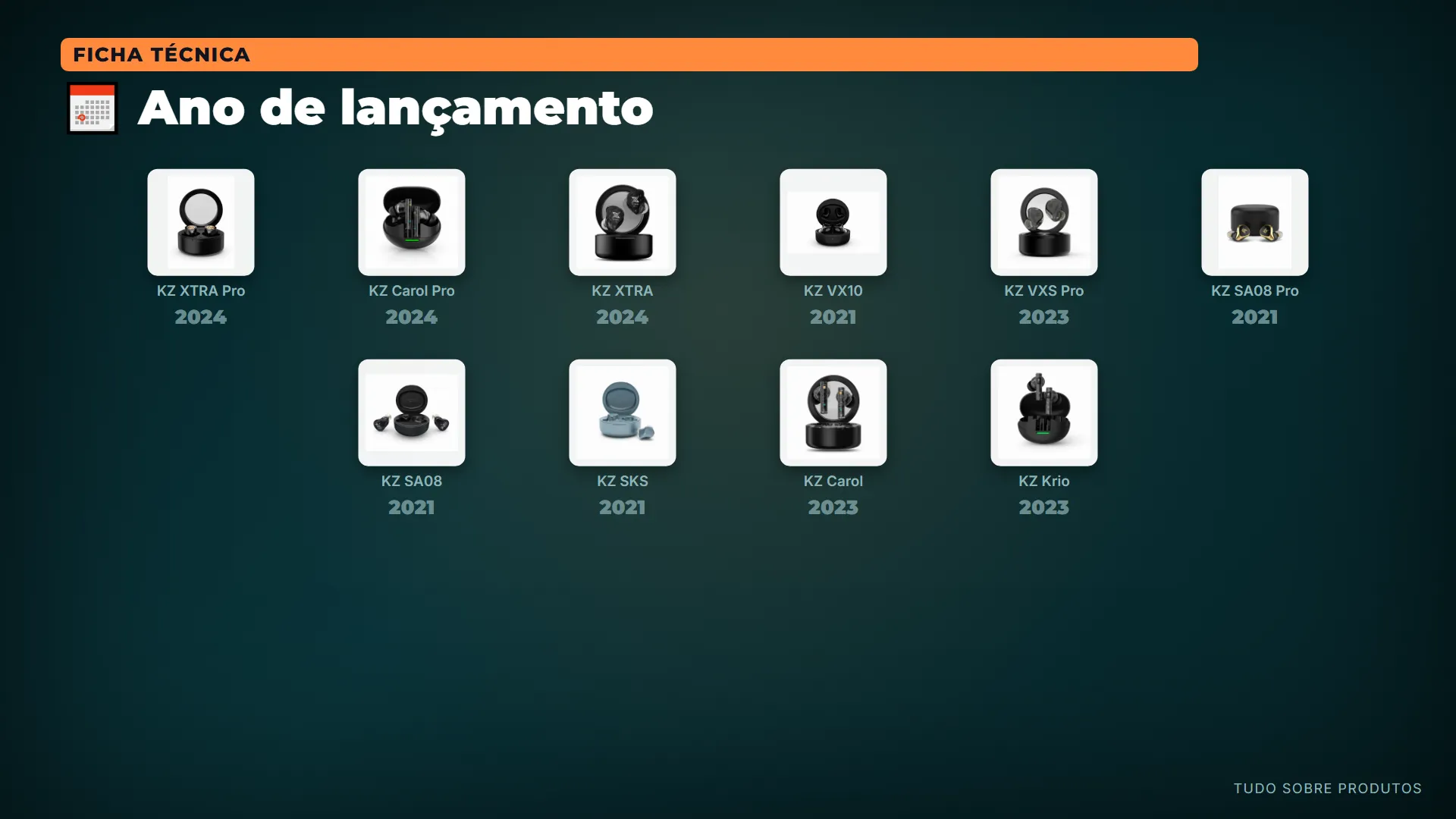The image size is (1456, 819).
Task: Select the KZ SA08 product image
Action: pyautogui.click(x=412, y=413)
